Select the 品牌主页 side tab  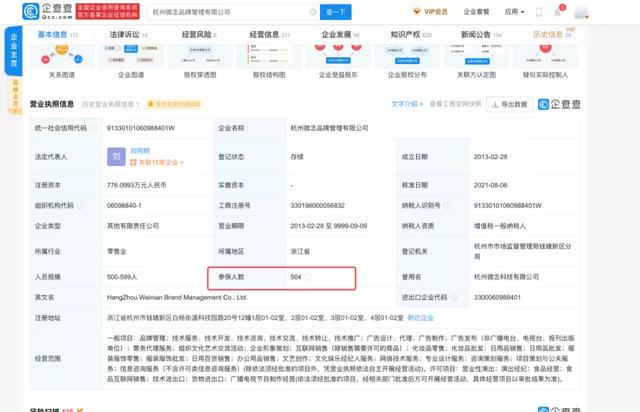[16, 96]
